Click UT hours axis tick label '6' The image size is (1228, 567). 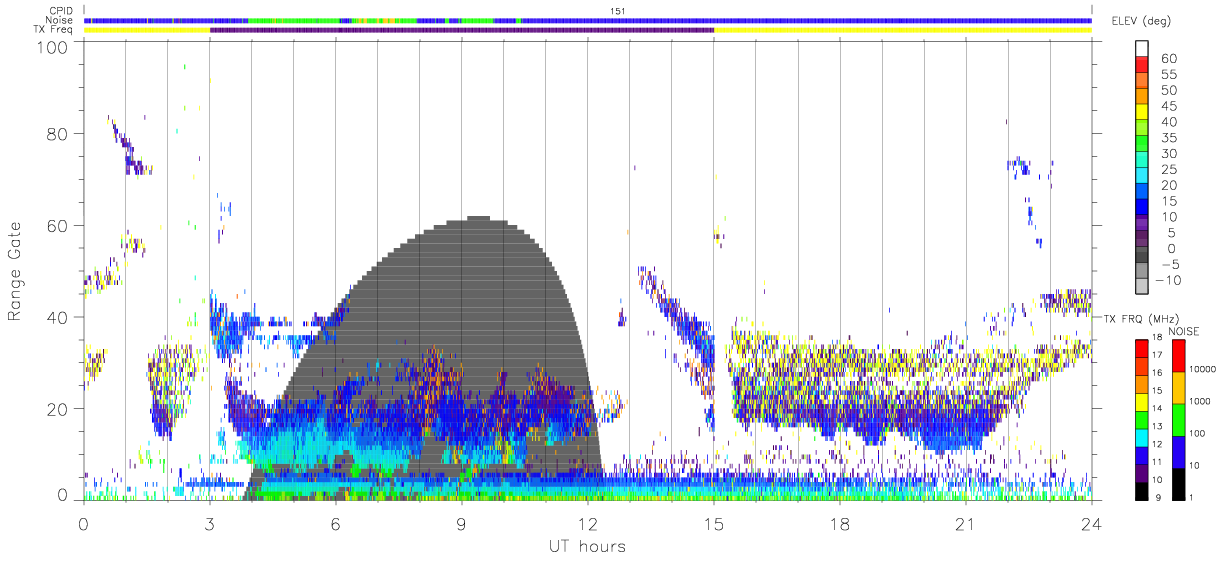(x=336, y=523)
